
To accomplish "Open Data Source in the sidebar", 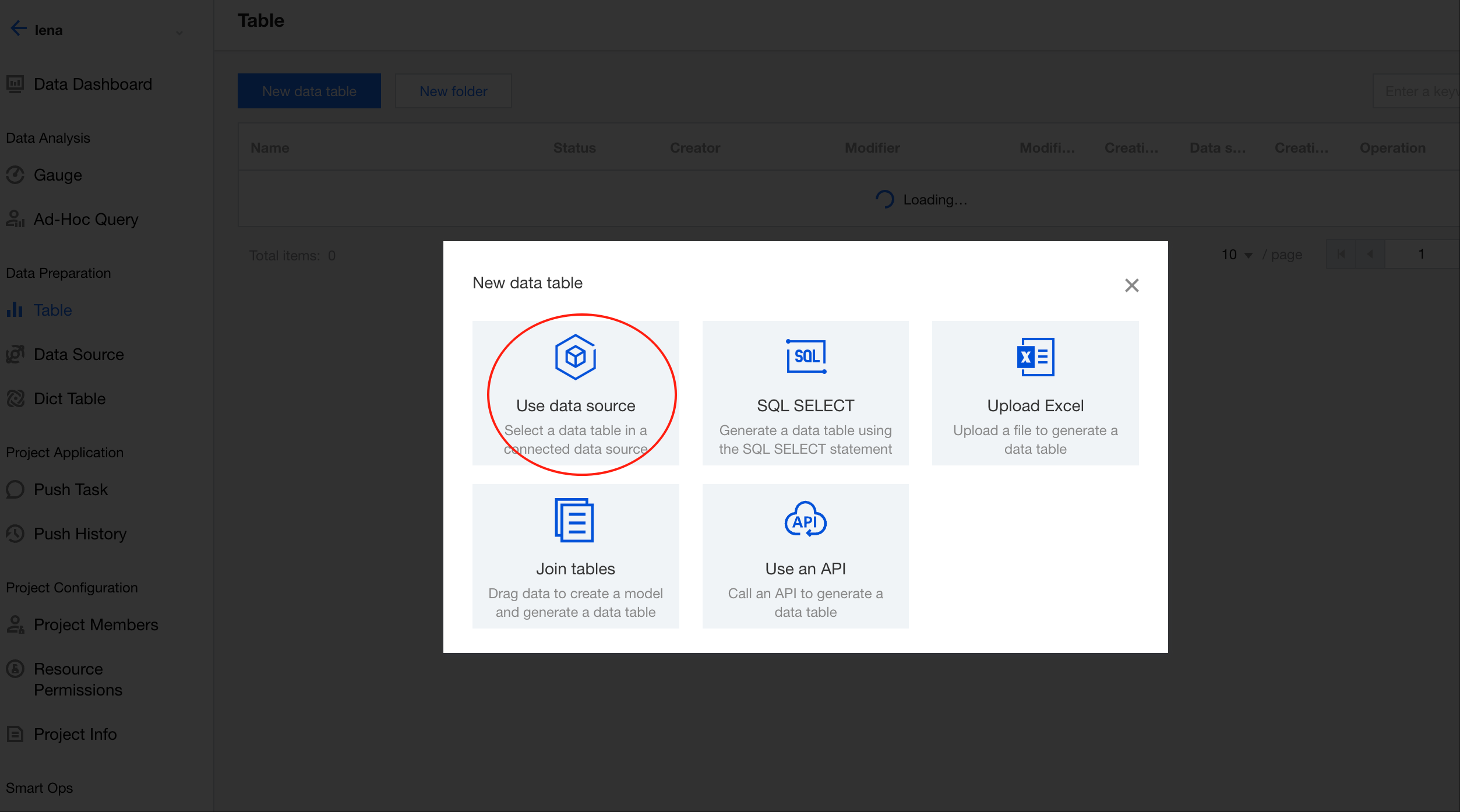I will [x=79, y=354].
